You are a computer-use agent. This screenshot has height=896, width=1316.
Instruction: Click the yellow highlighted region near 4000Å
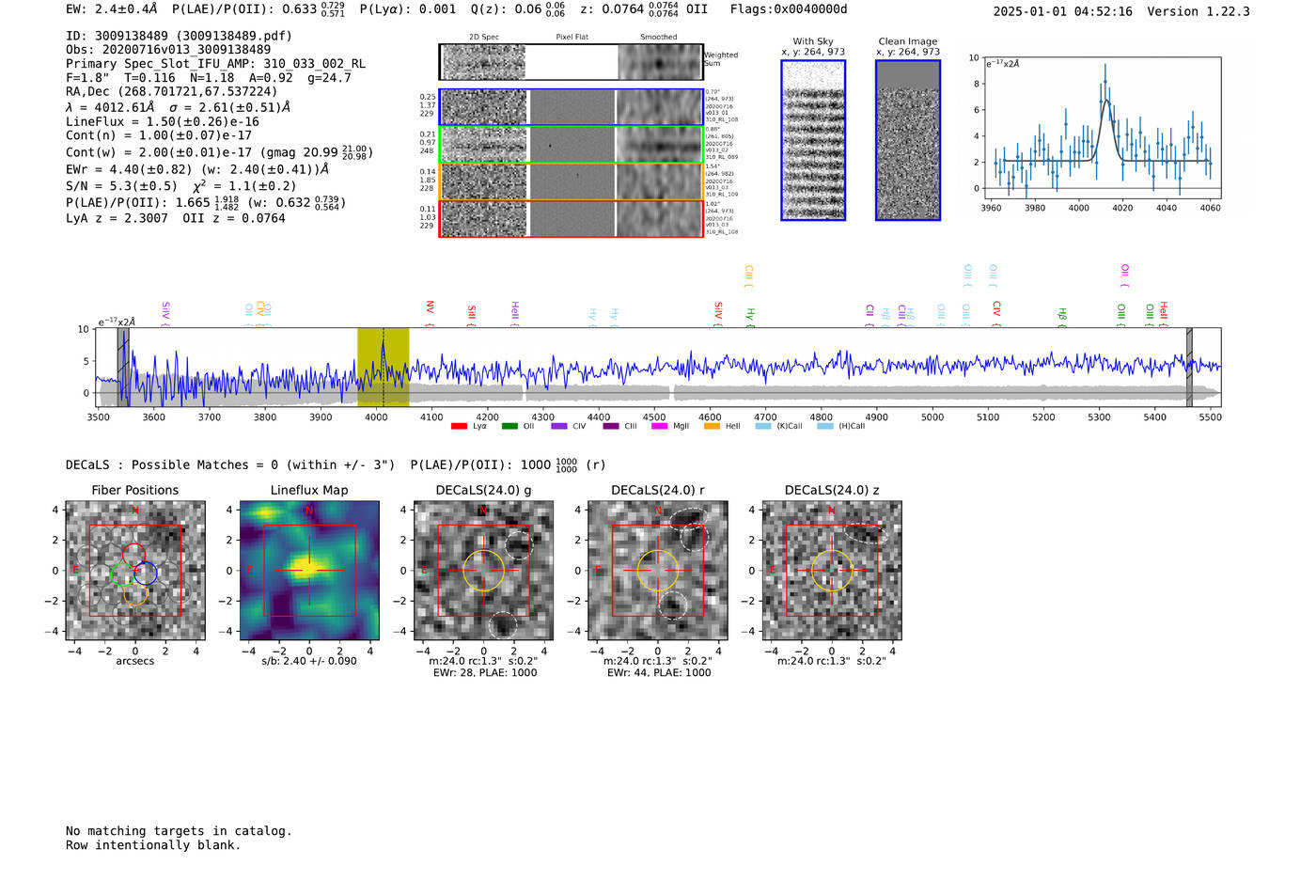[x=383, y=367]
